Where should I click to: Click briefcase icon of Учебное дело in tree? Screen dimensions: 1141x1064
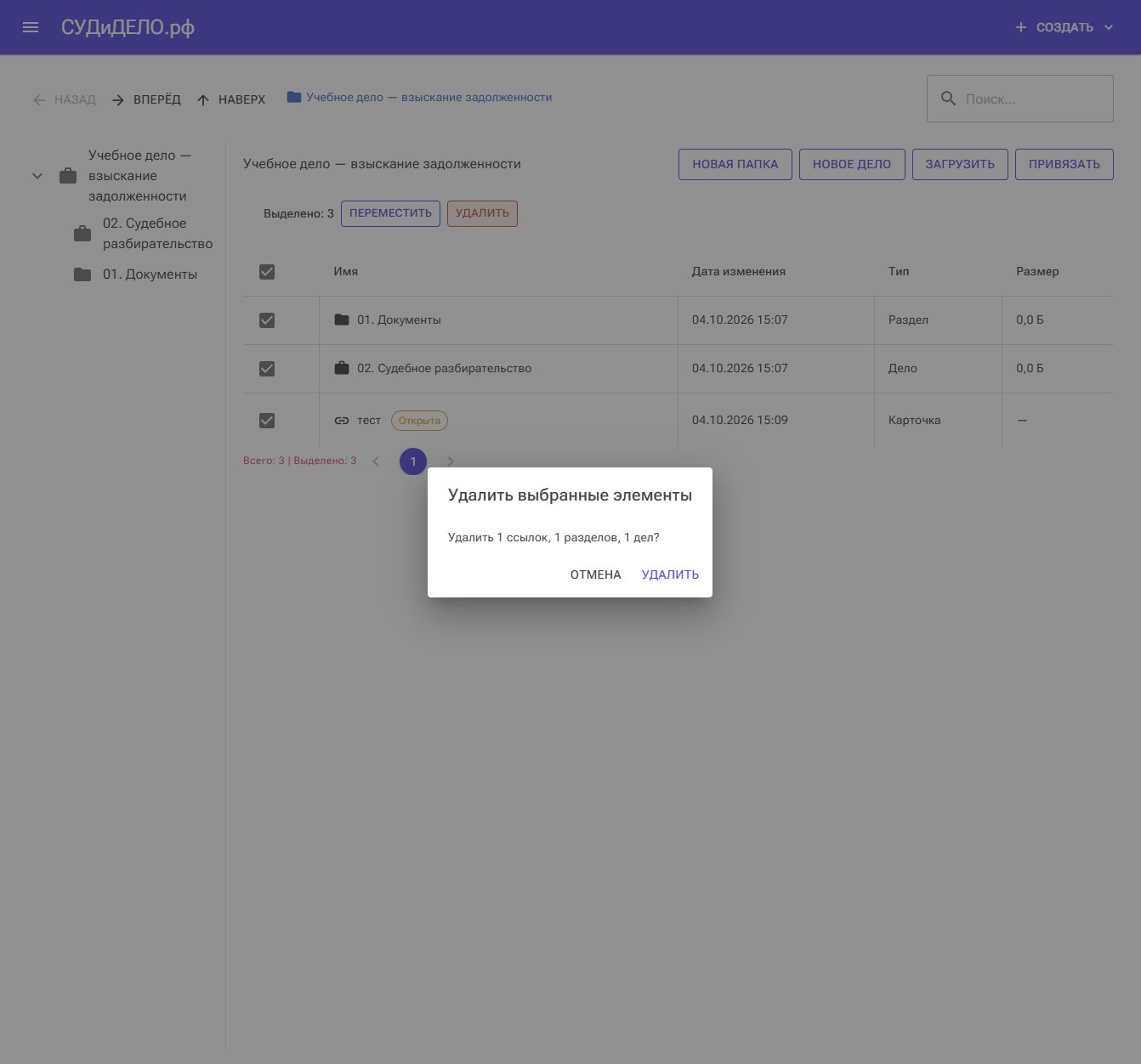click(x=68, y=176)
